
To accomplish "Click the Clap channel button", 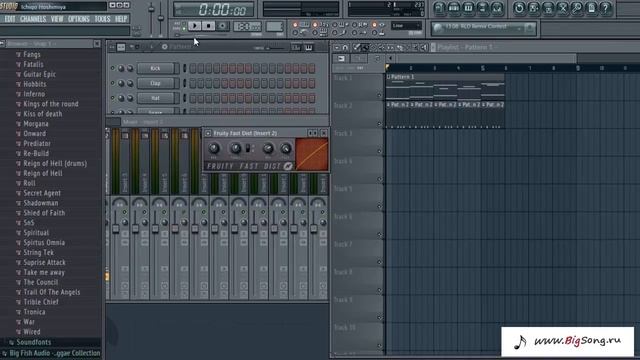I will [x=156, y=83].
